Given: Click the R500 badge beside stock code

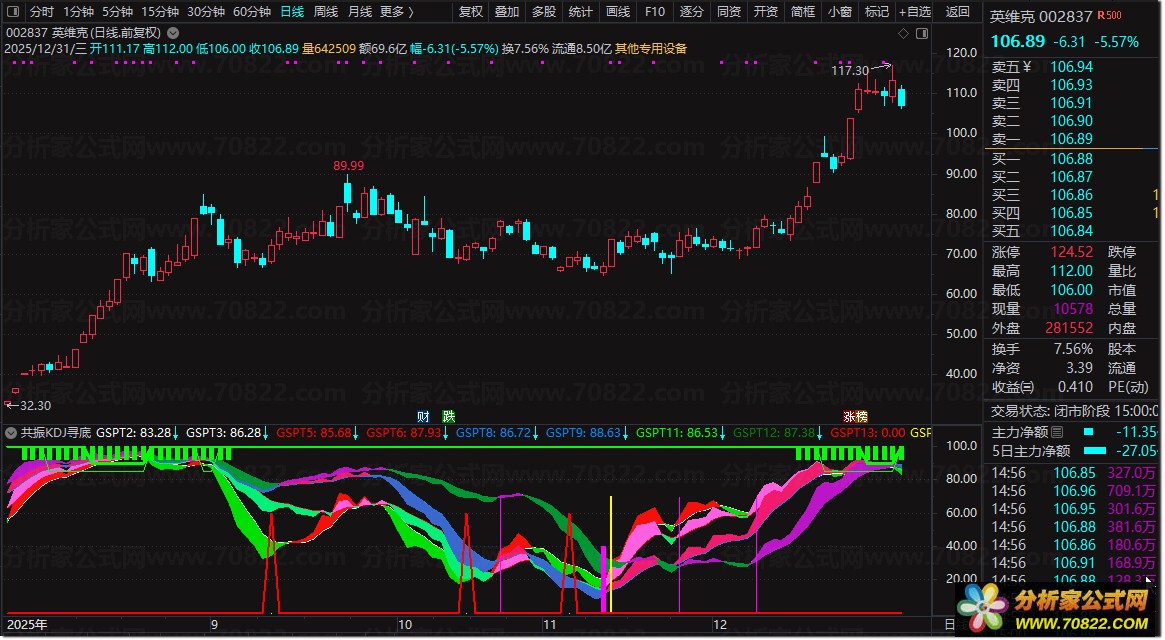Looking at the screenshot, I should click(1110, 15).
